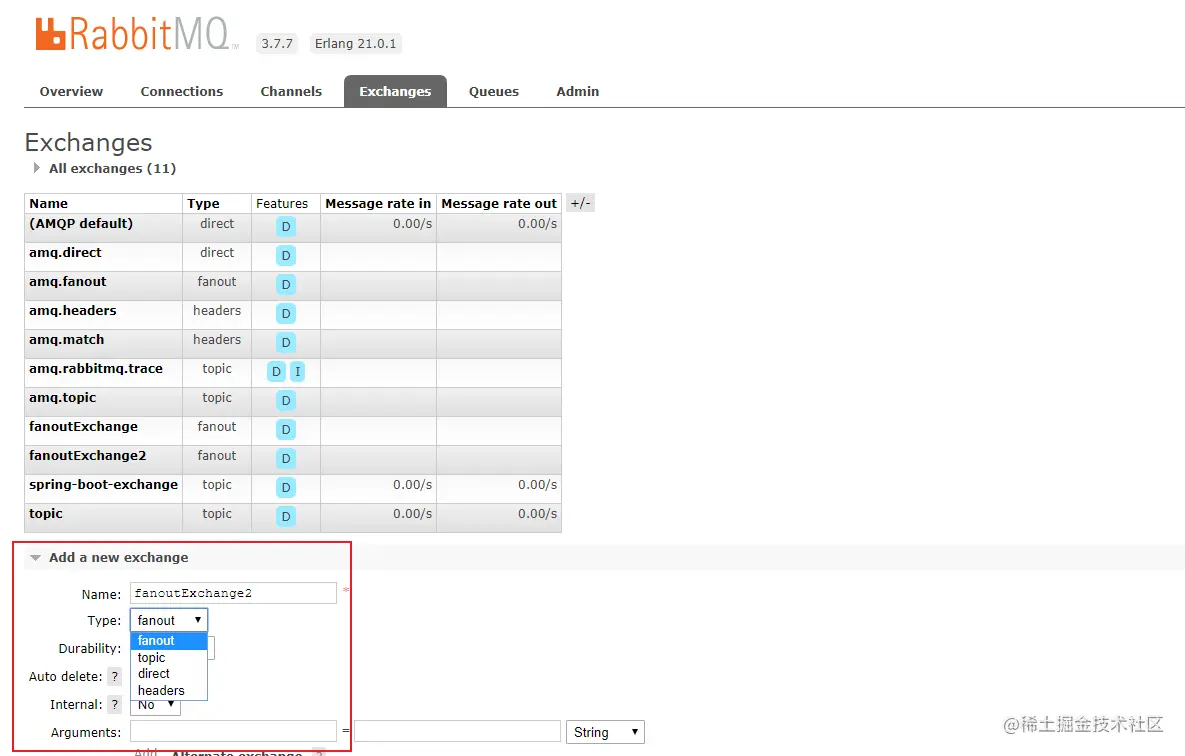Go to the Channels tab
This screenshot has width=1185, height=756.
point(291,91)
